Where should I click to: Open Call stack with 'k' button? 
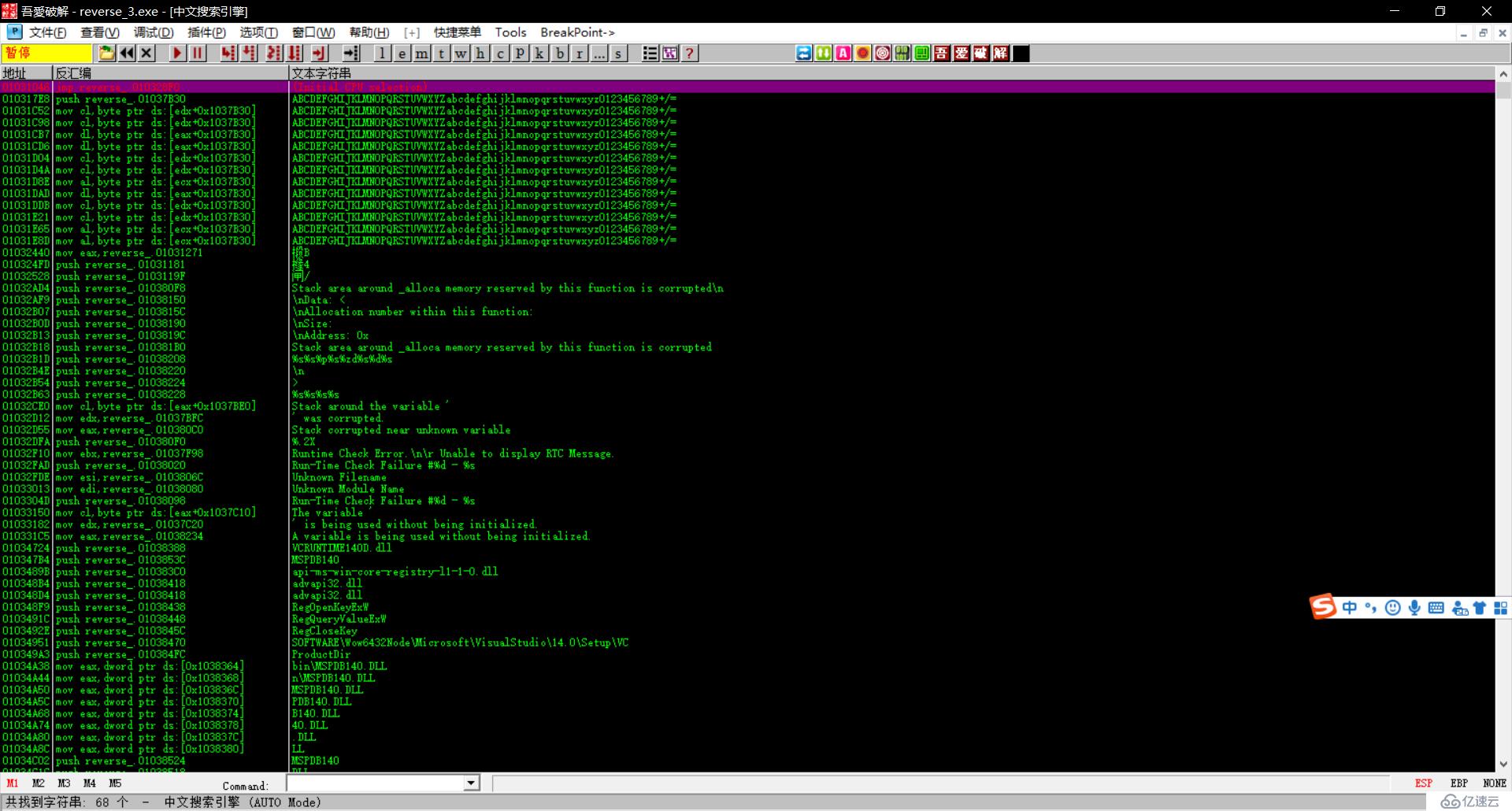click(540, 53)
